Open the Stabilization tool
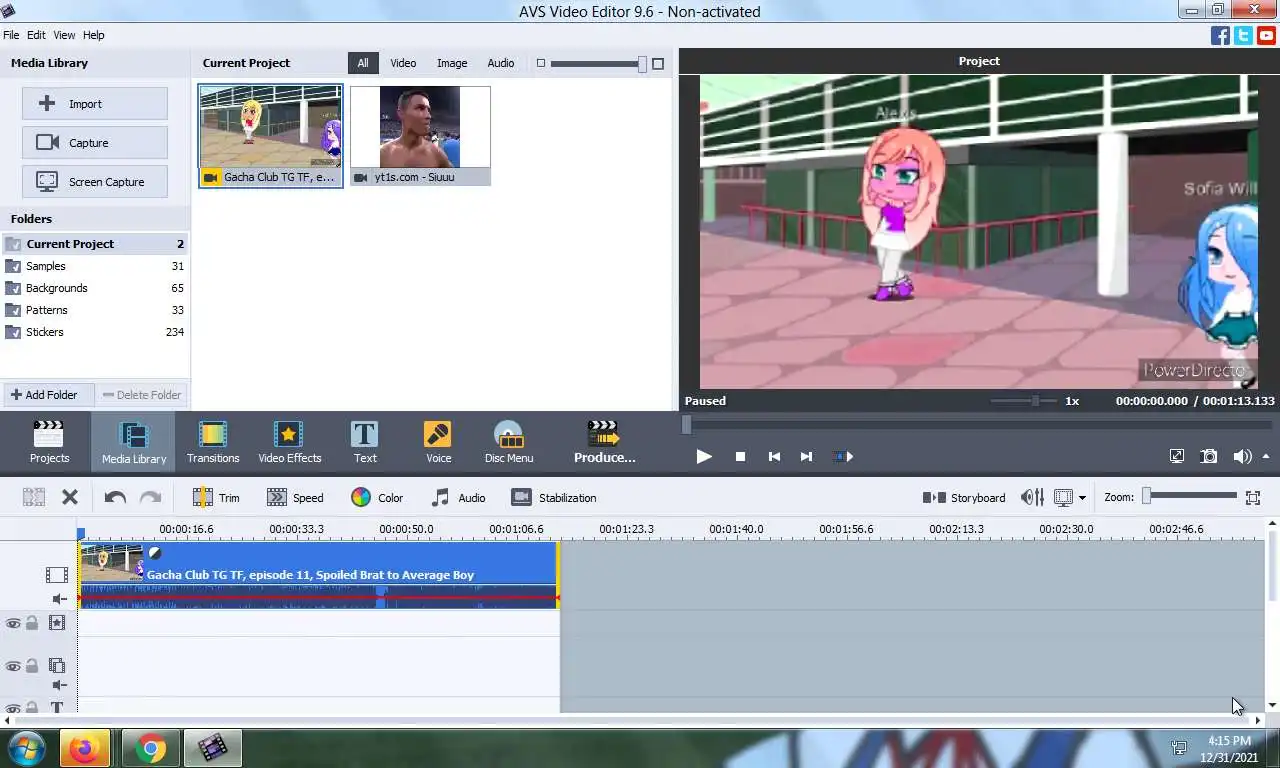The width and height of the screenshot is (1280, 768). point(553,497)
